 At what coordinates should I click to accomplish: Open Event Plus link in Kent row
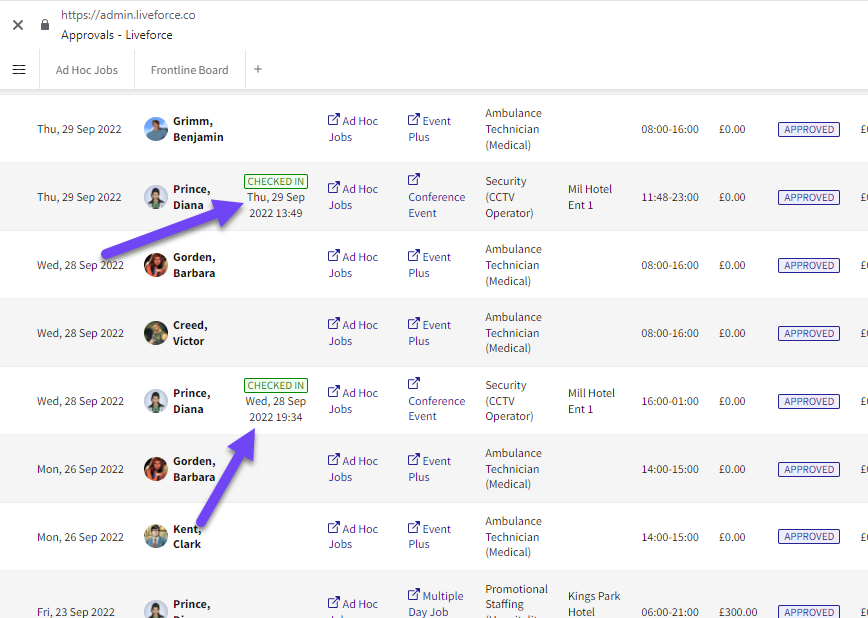[429, 537]
